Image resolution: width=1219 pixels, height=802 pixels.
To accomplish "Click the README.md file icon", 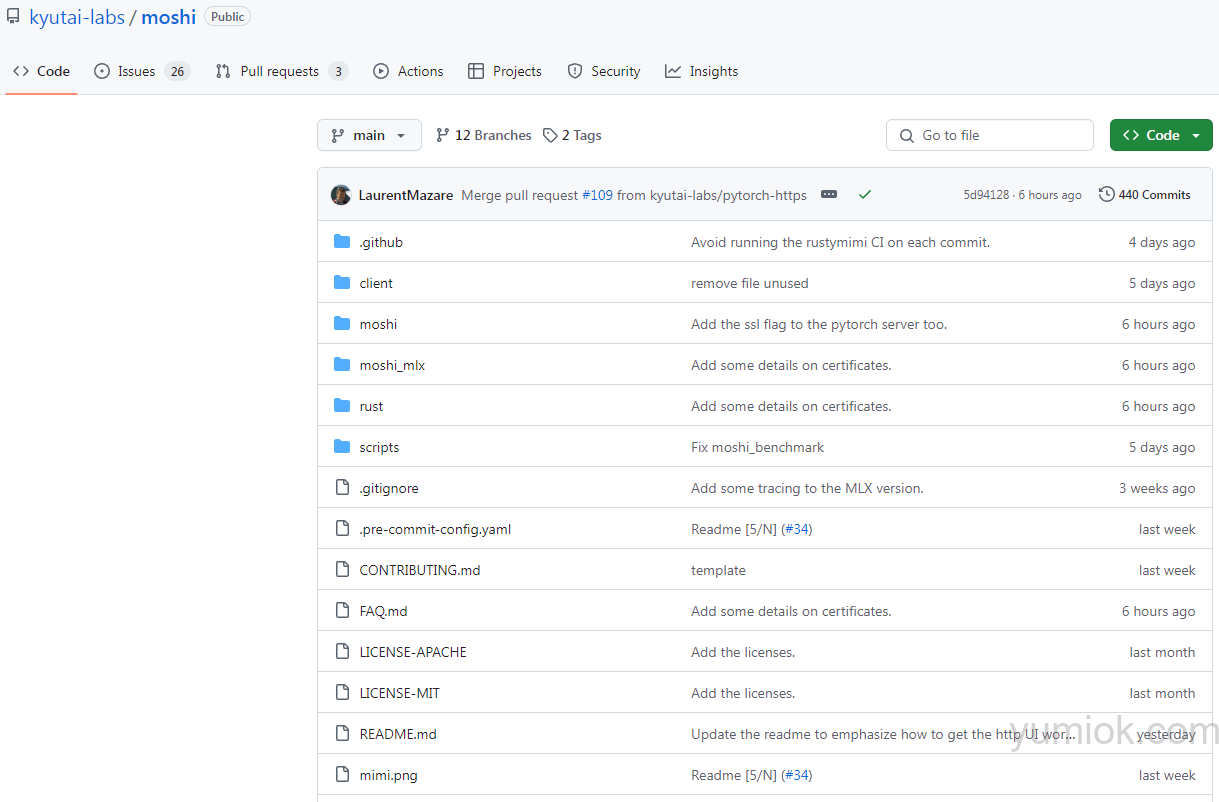I will [342, 734].
